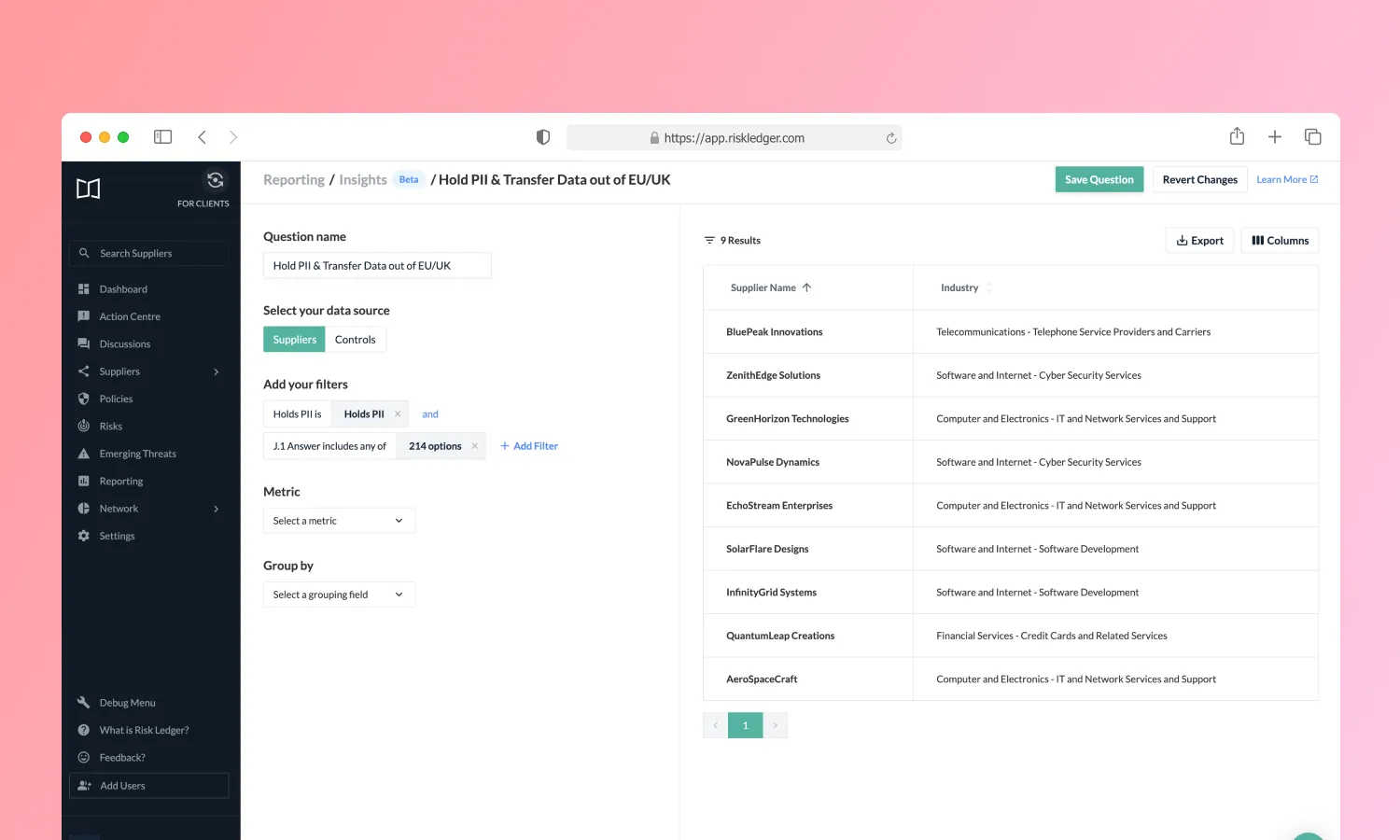This screenshot has width=1400, height=840.
Task: Open the Columns picker for the results table
Action: (x=1280, y=240)
